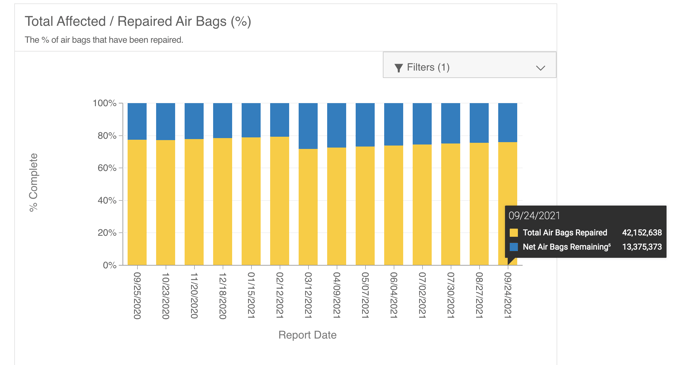This screenshot has height=365, width=674.
Task: Select the yellow bar for 06/04/2021
Action: tap(394, 206)
